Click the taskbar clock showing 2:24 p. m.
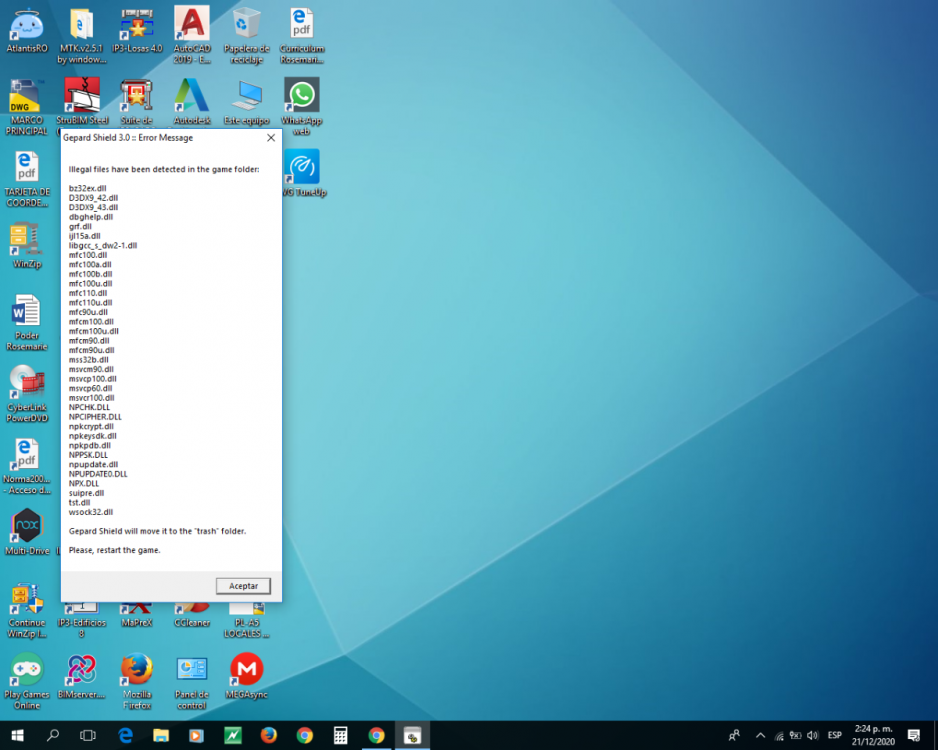The image size is (938, 750). coord(875,735)
